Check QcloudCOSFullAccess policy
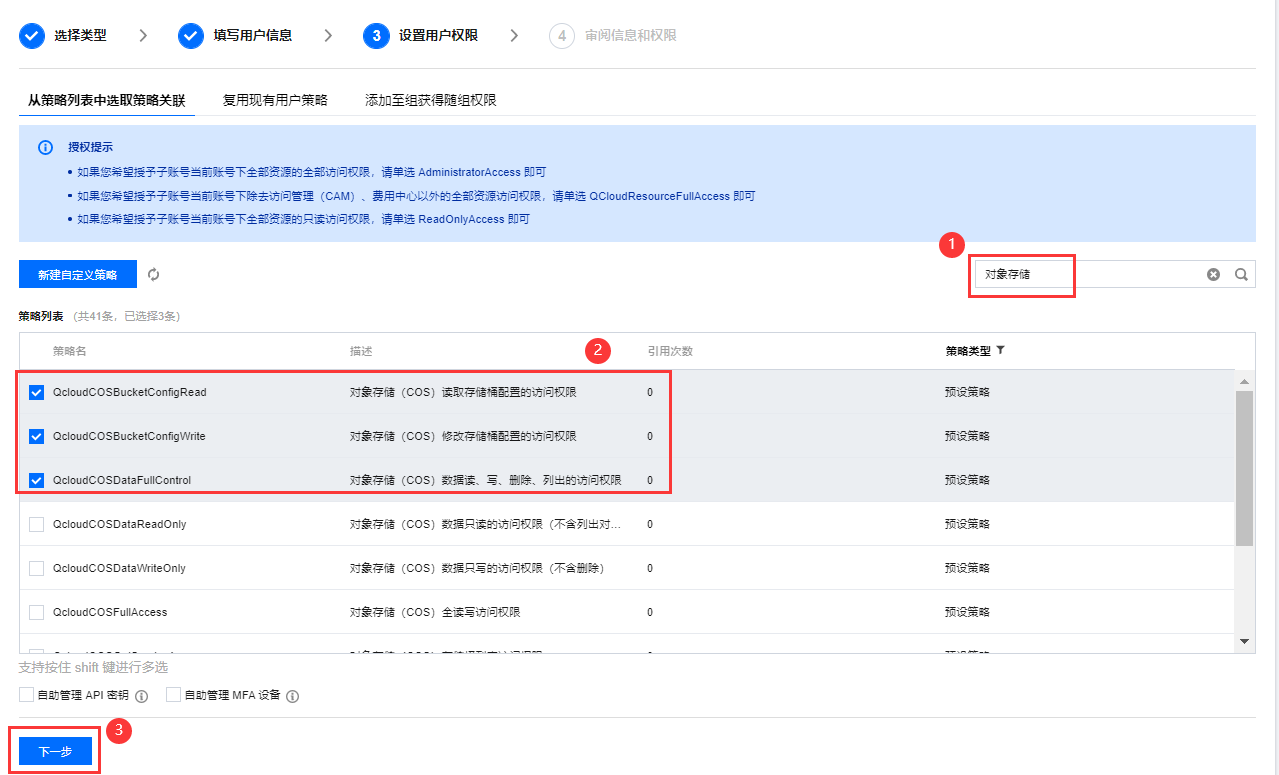 (x=36, y=612)
